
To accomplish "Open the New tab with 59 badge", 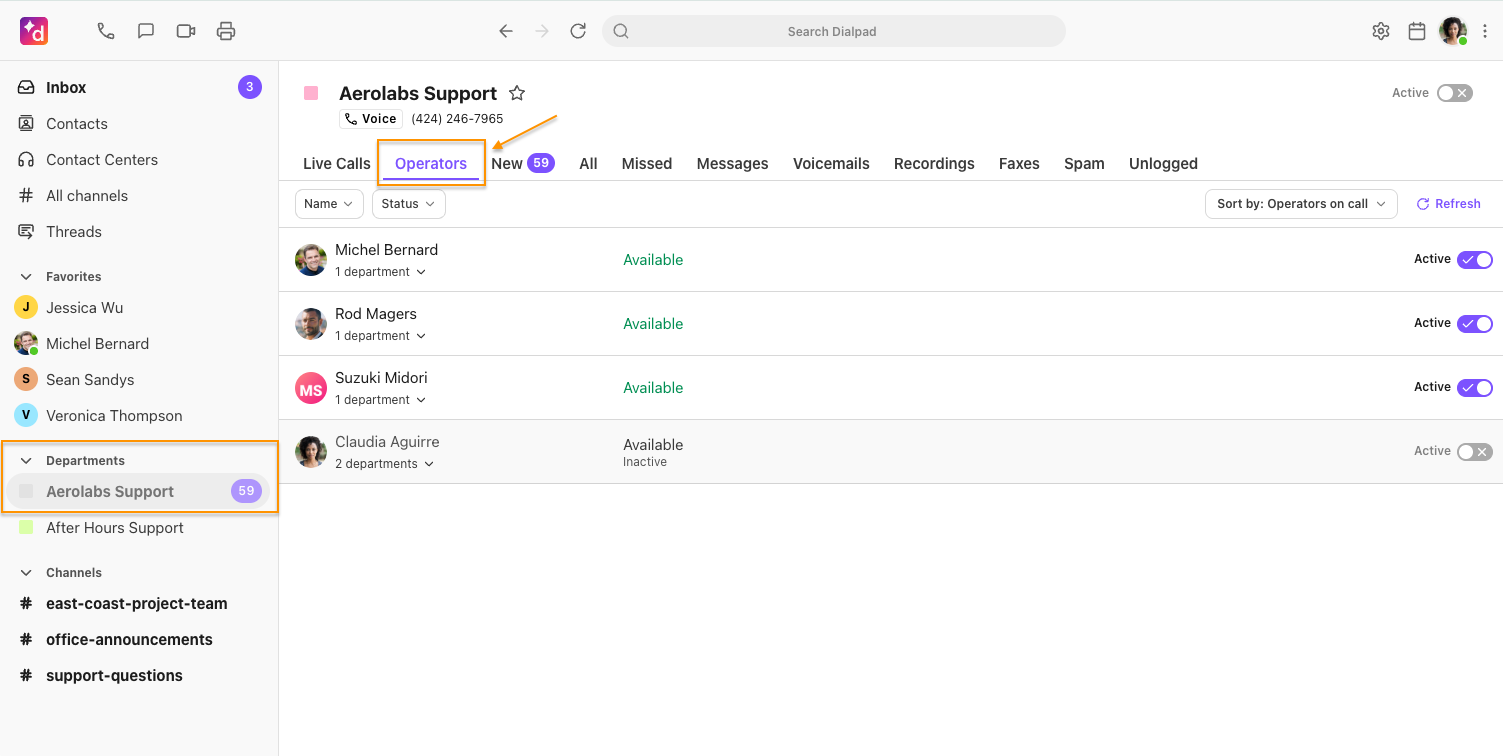I will tap(523, 163).
